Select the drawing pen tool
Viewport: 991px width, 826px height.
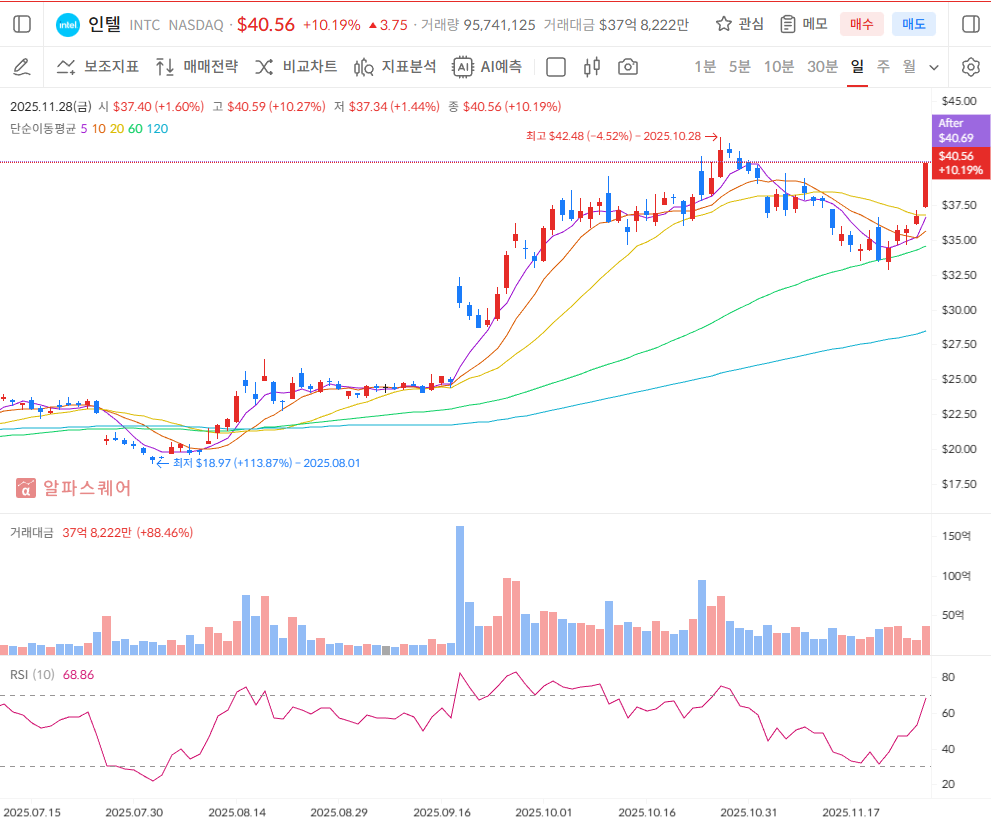tap(22, 67)
